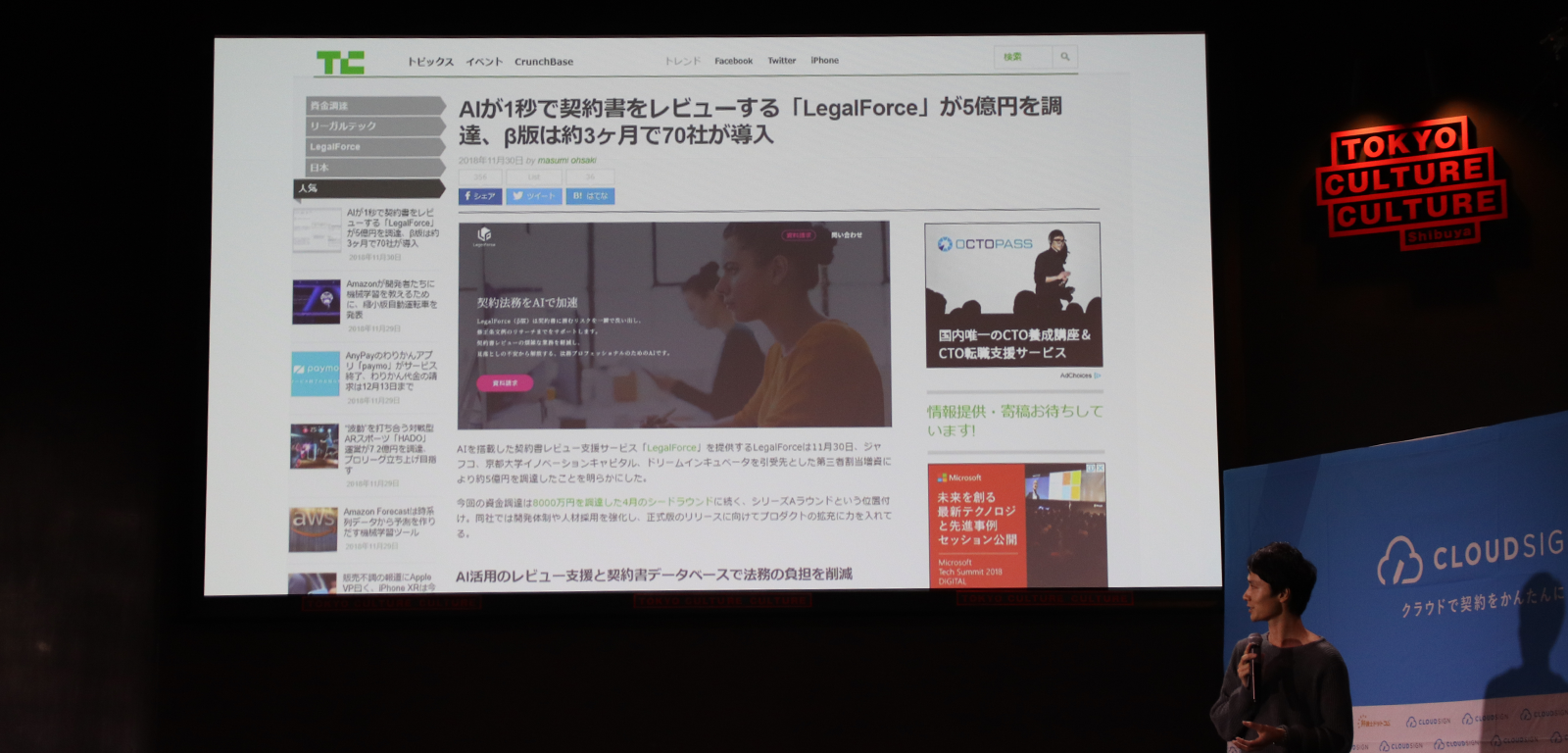Select the LegalForce tag in sidebar

click(375, 147)
